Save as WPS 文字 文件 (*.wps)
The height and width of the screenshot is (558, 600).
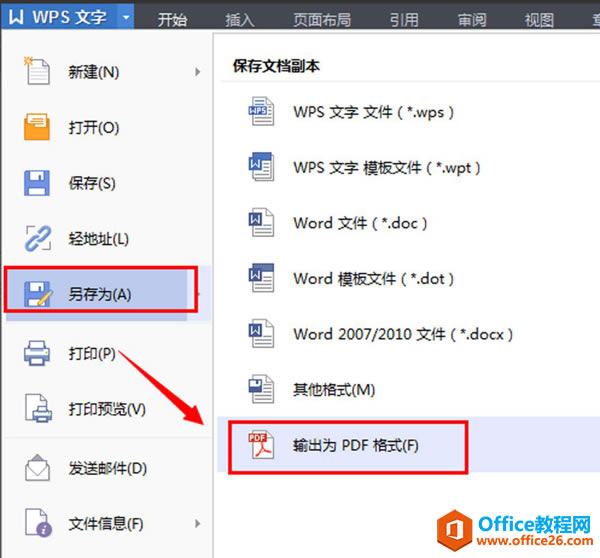coord(409,112)
